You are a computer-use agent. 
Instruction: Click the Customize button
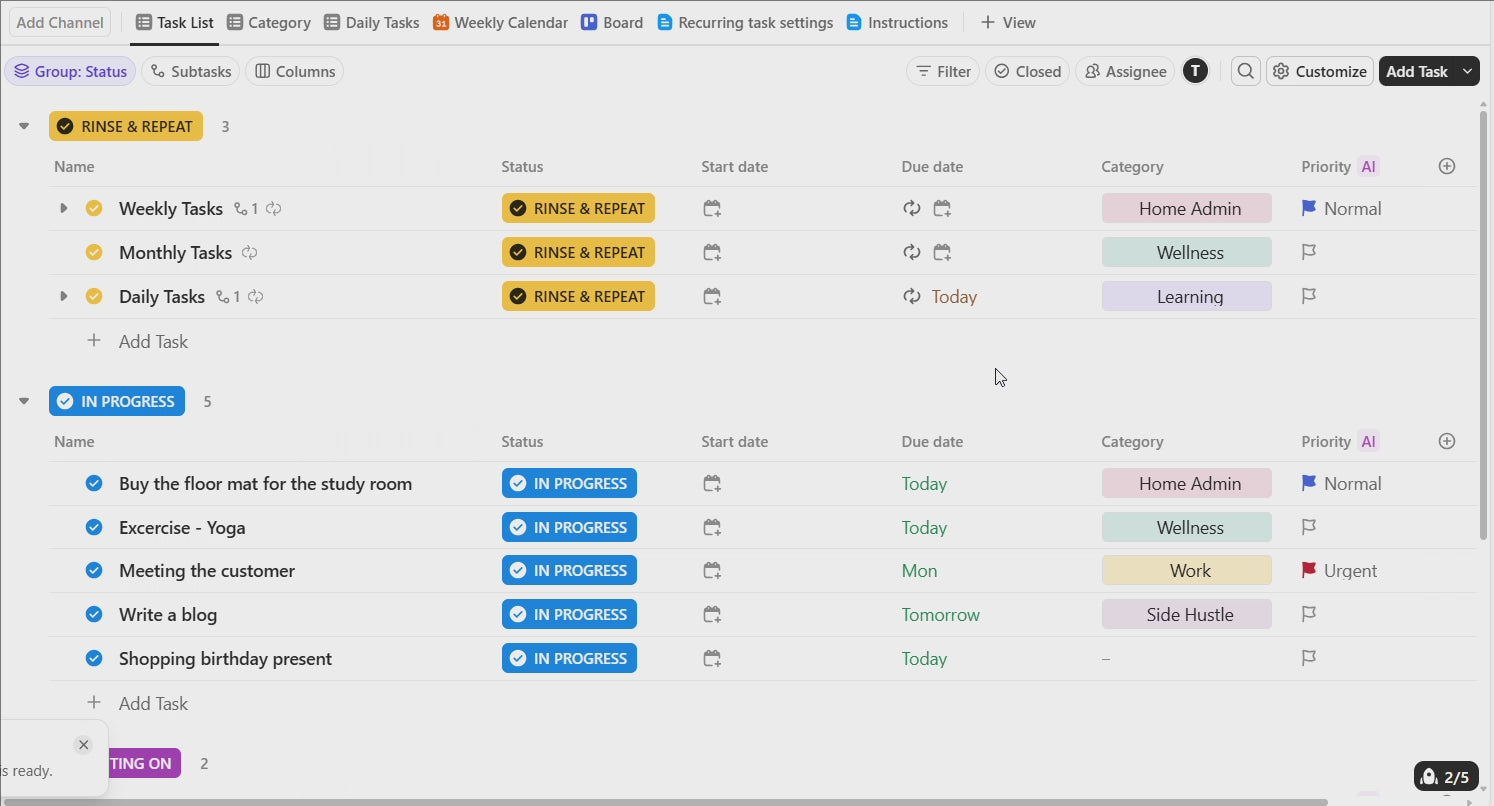(x=1319, y=71)
